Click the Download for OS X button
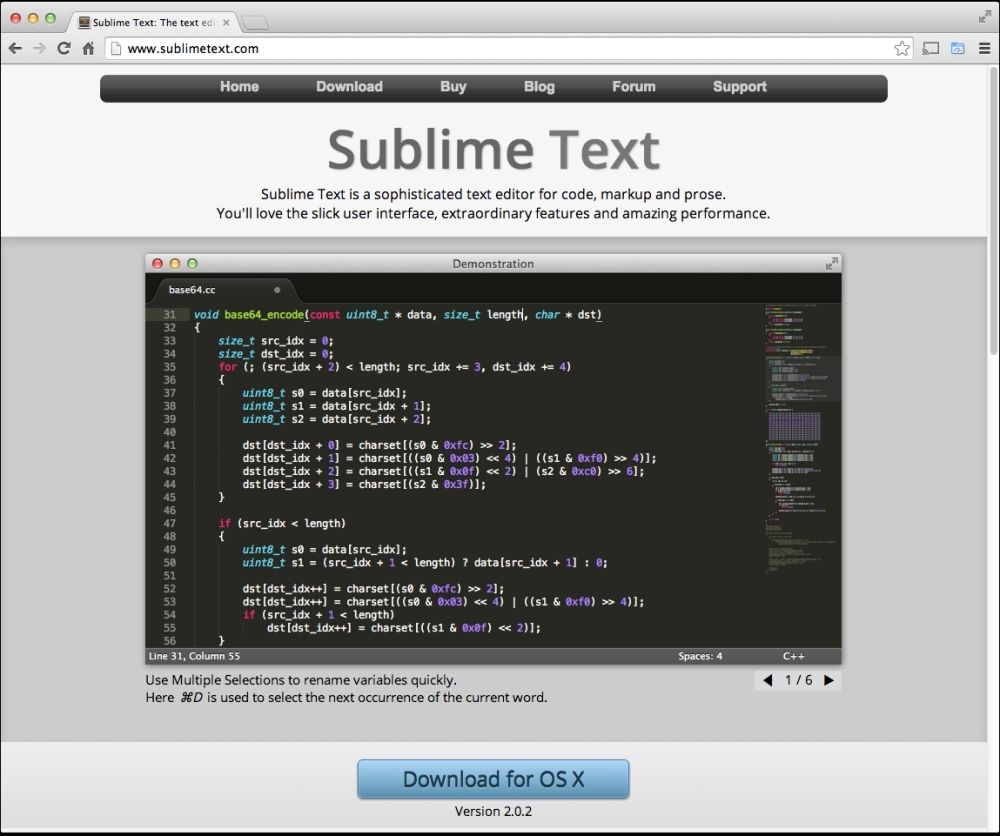 click(493, 779)
